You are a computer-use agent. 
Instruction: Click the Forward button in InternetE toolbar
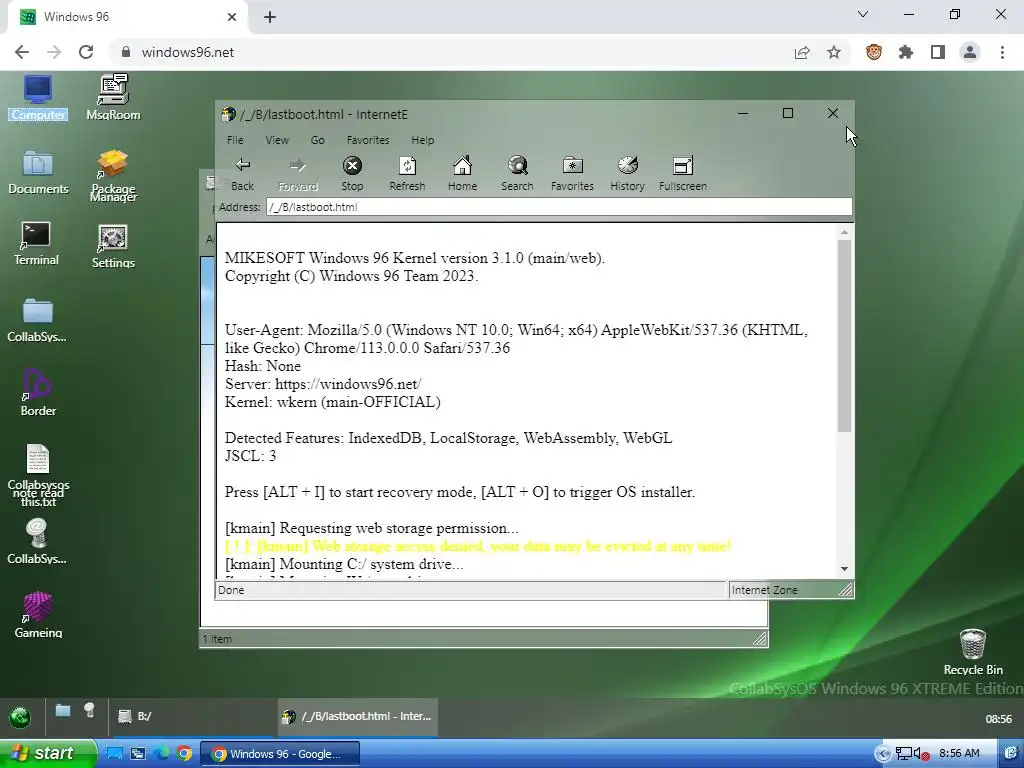click(298, 174)
